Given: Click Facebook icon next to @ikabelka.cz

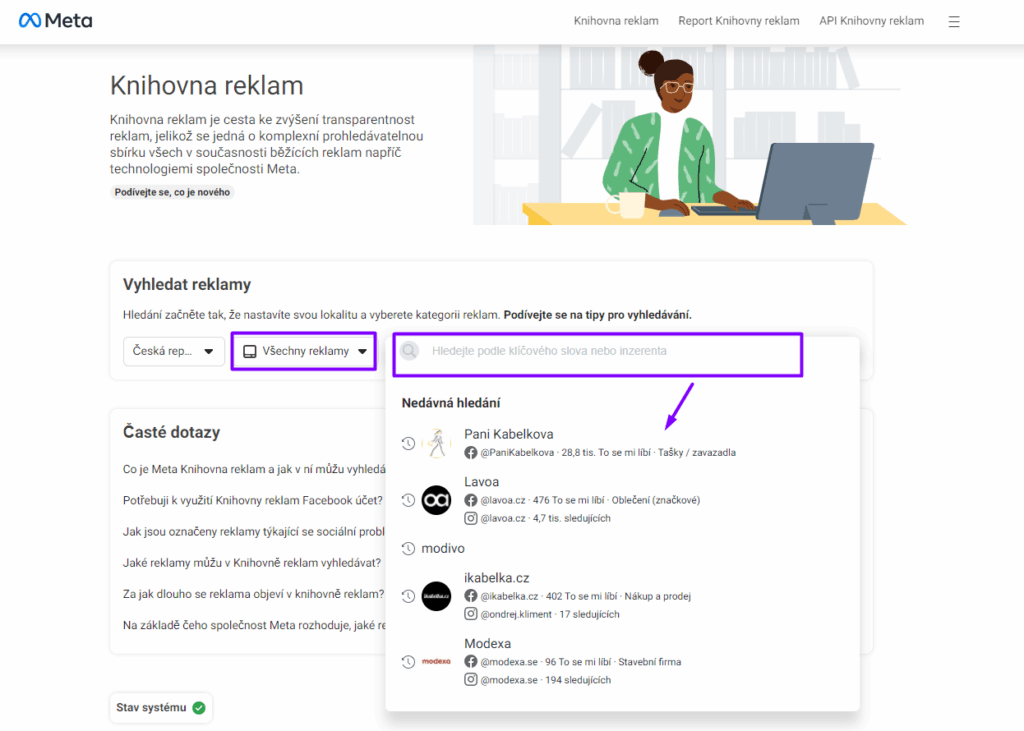Looking at the screenshot, I should (x=470, y=596).
